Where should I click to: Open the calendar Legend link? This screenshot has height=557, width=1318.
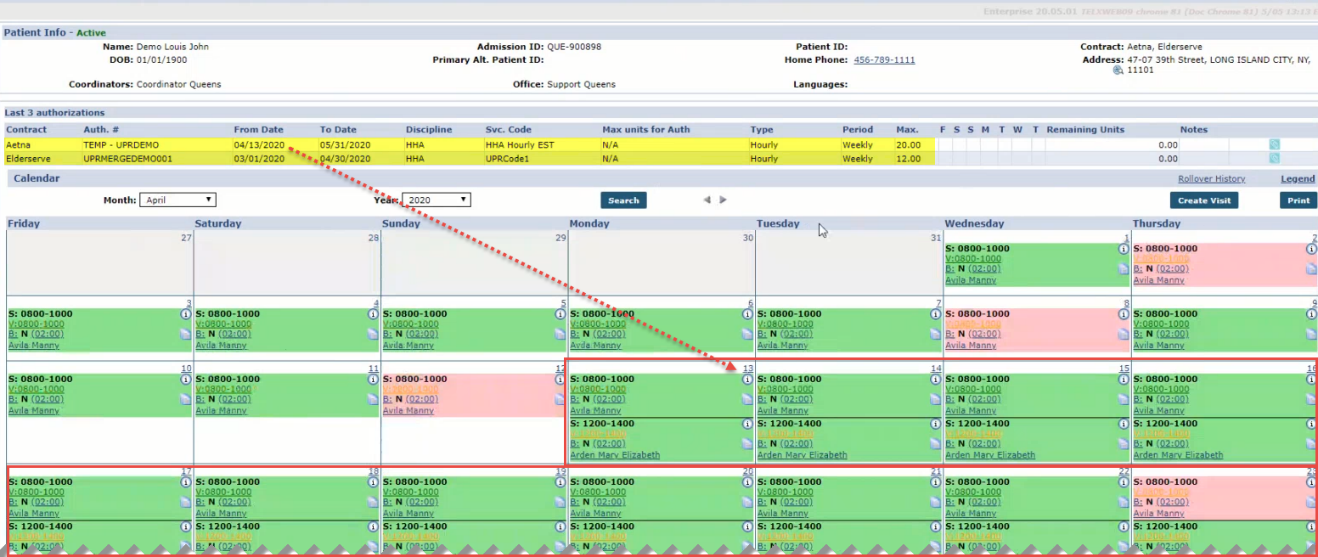(1298, 179)
